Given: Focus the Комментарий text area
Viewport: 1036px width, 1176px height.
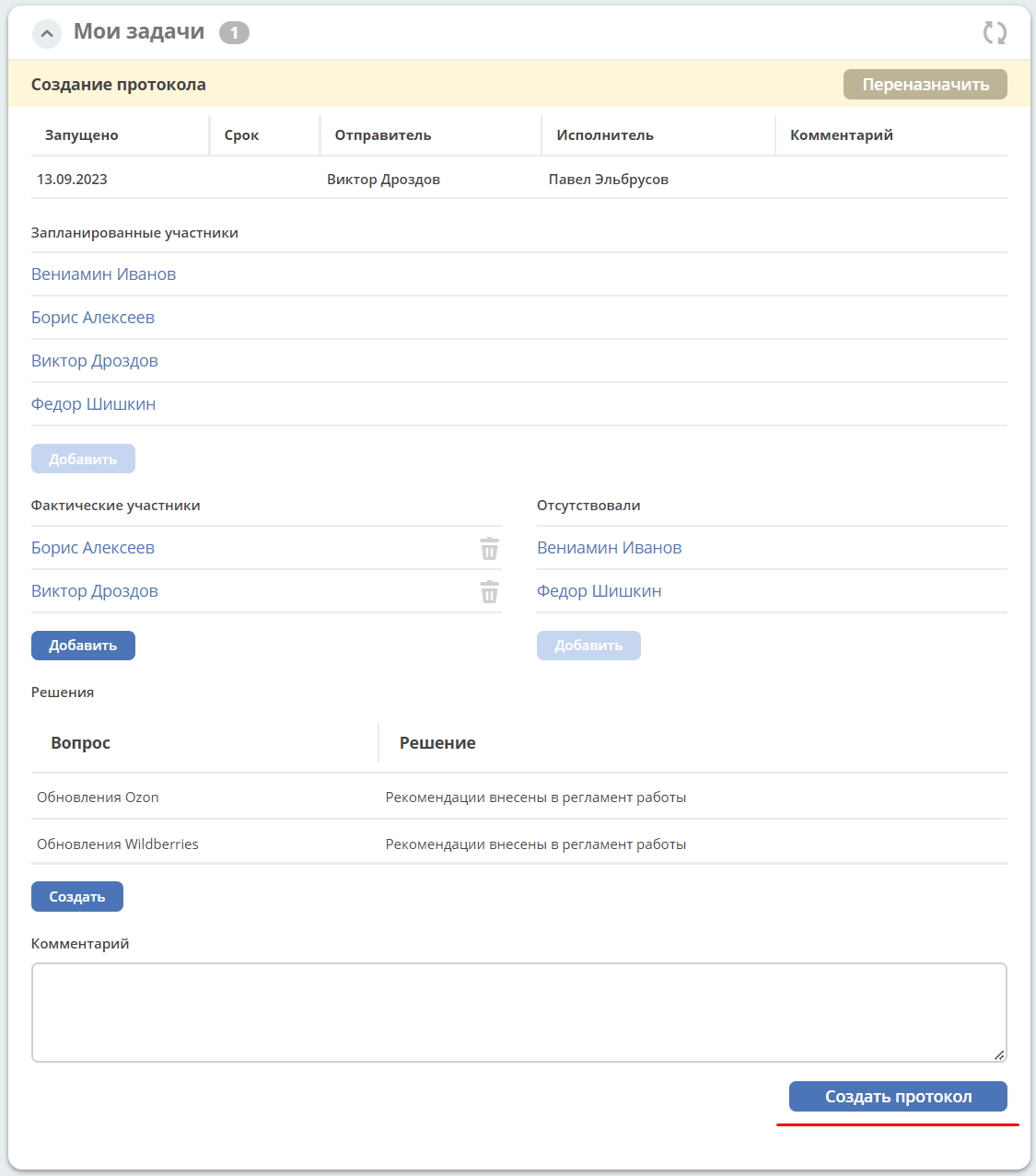Looking at the screenshot, I should pyautogui.click(x=519, y=1013).
